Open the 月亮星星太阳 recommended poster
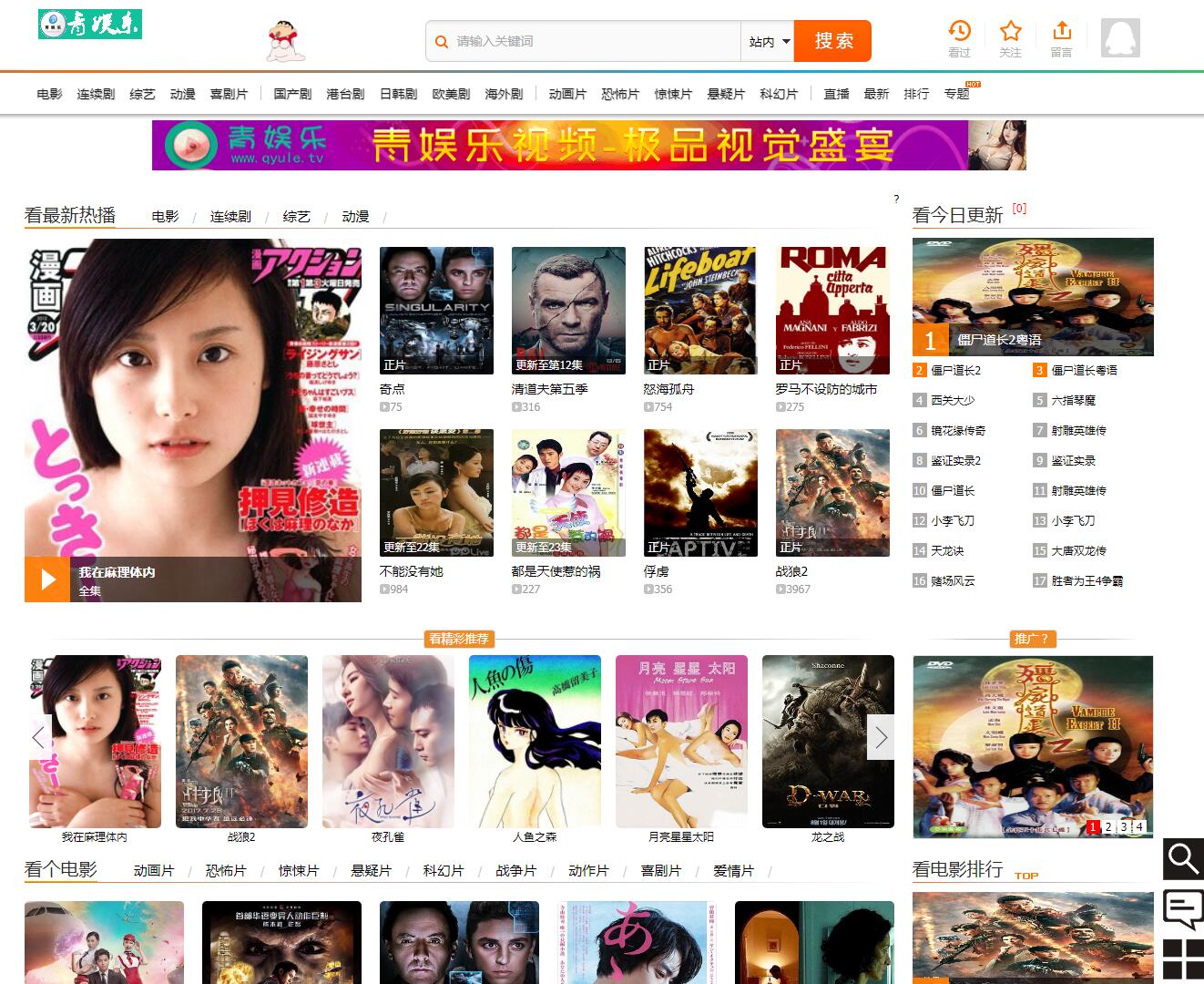 click(681, 742)
